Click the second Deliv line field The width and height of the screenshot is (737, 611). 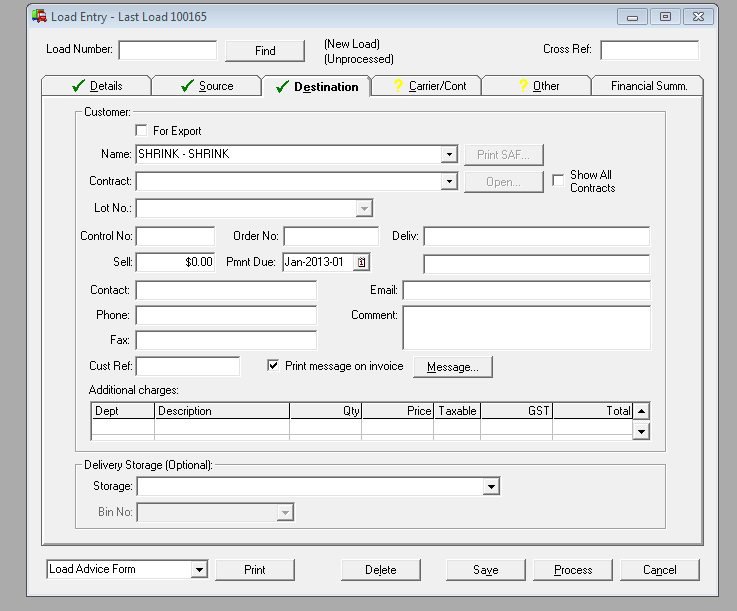pyautogui.click(x=537, y=264)
